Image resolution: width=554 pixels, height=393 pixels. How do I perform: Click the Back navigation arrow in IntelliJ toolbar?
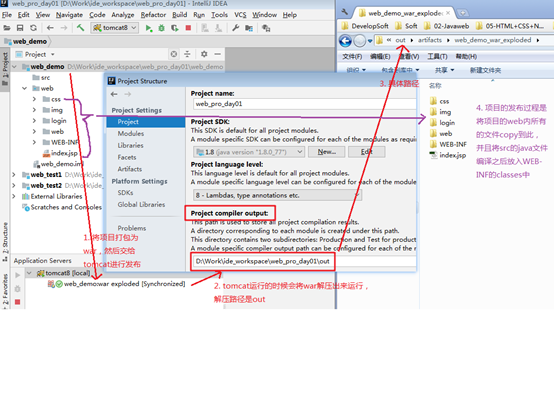50,28
